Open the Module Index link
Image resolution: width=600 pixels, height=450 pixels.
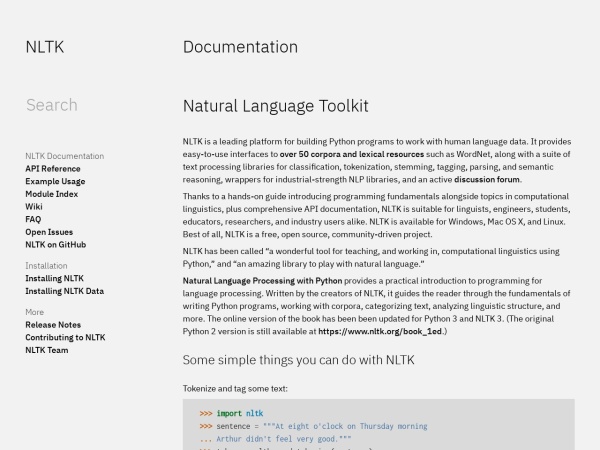(51, 194)
